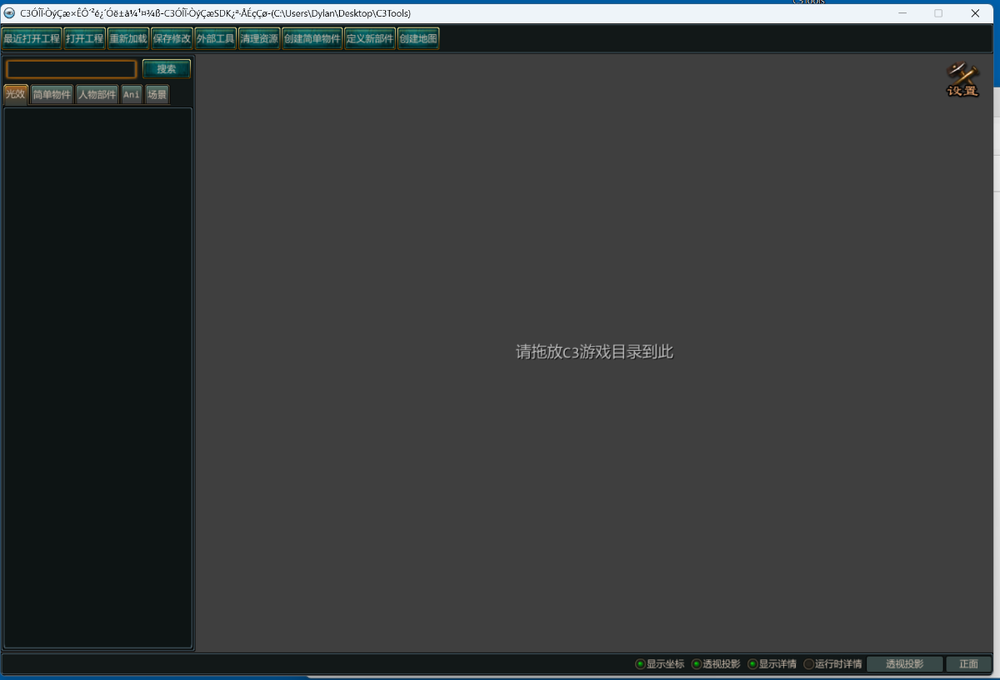The height and width of the screenshot is (680, 1000).
Task: Toggle 显示详情 detail display option
Action: coord(772,663)
